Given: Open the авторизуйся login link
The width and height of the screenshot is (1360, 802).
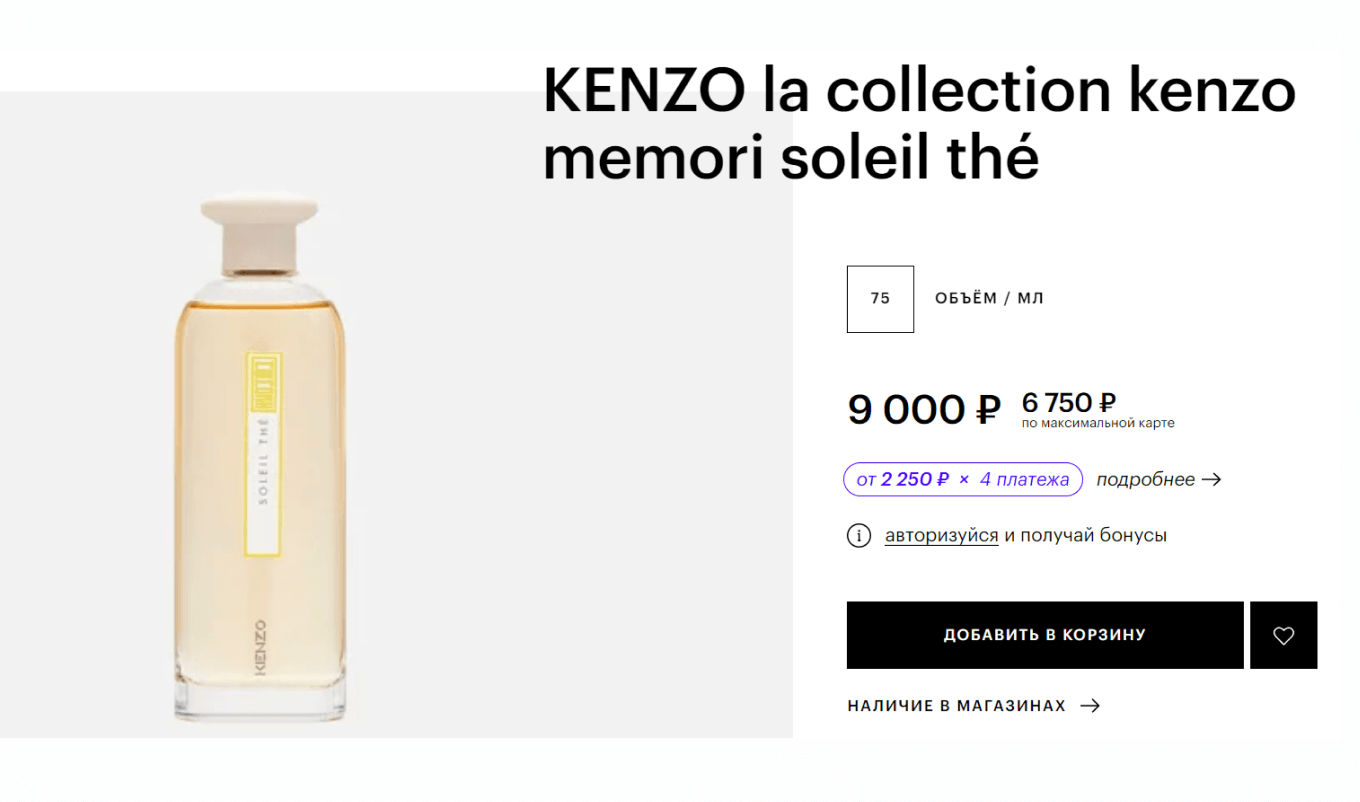Looking at the screenshot, I should (941, 535).
